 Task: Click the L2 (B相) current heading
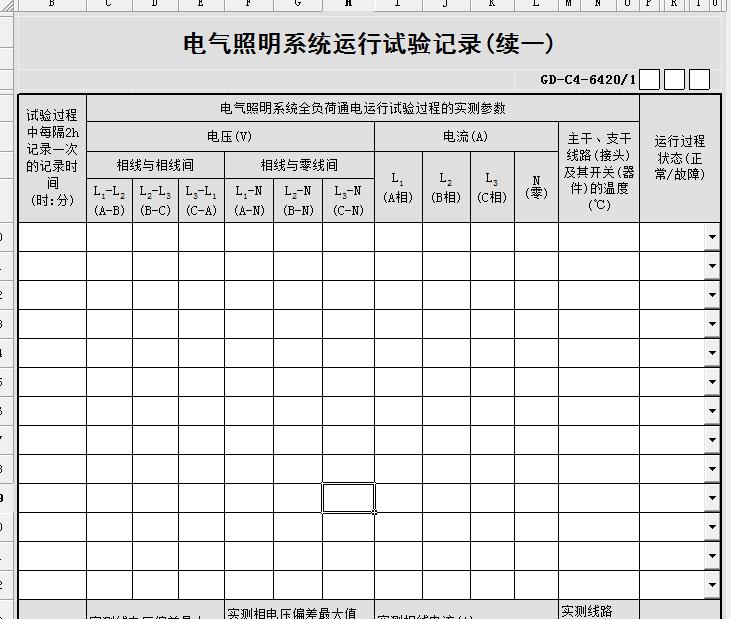446,187
